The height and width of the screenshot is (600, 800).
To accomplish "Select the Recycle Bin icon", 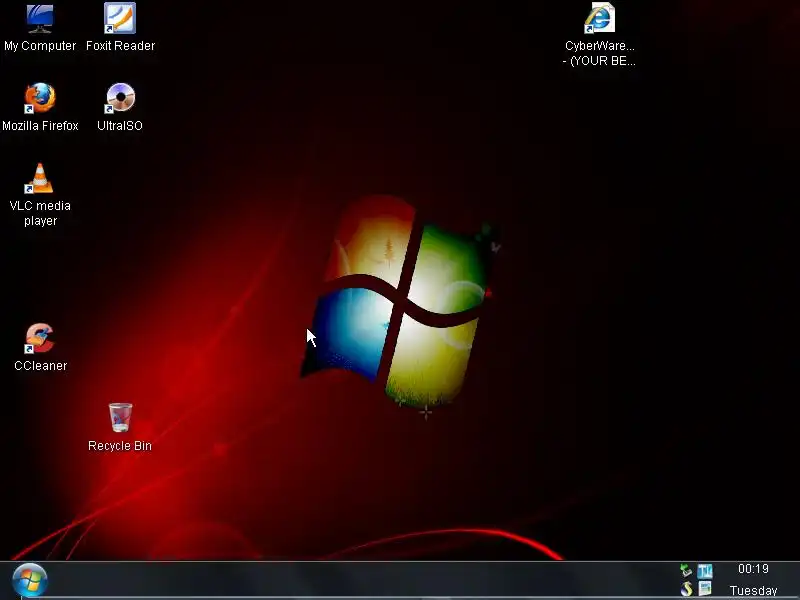I will coord(120,417).
